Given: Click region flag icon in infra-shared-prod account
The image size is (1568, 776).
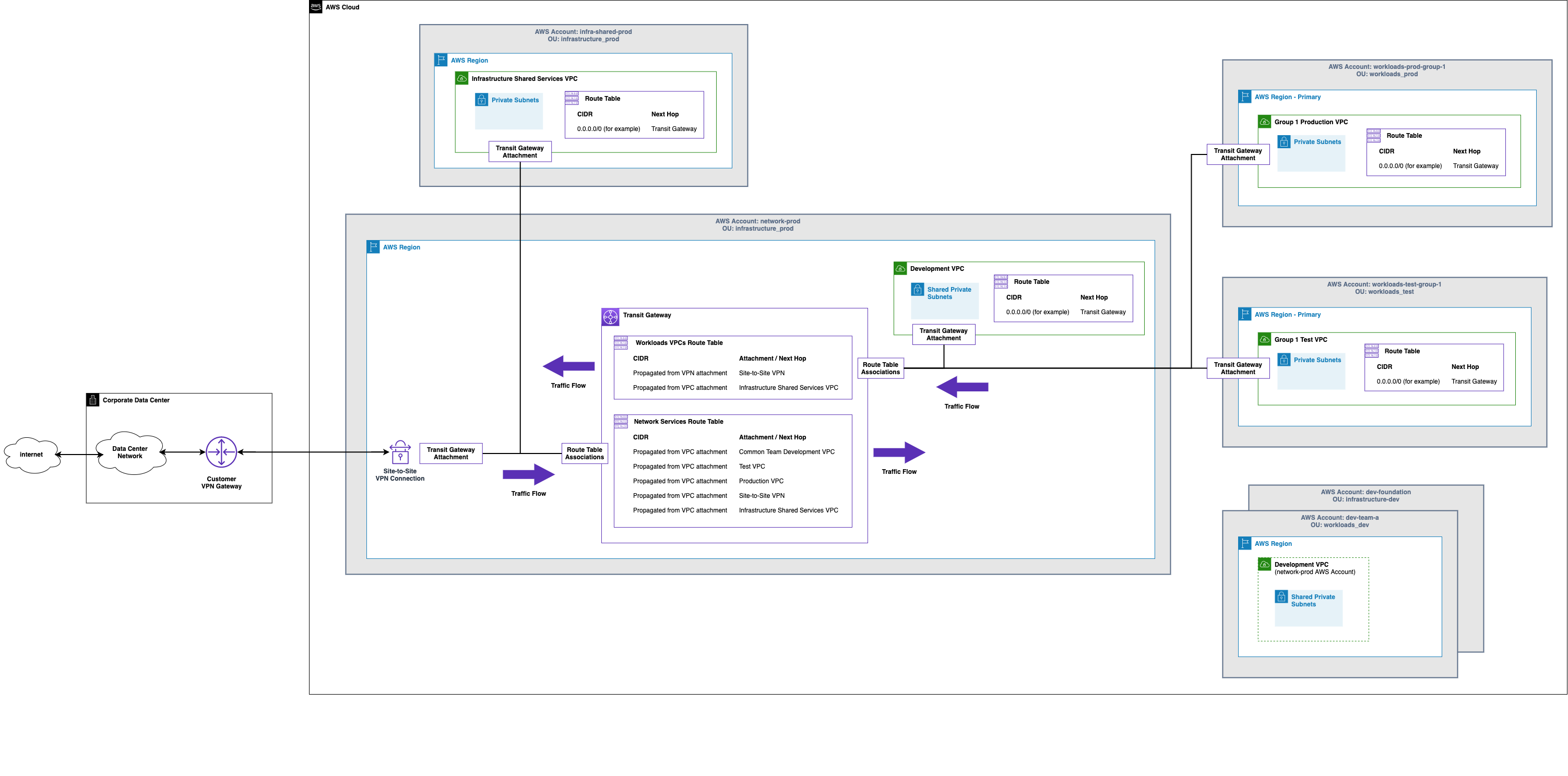Looking at the screenshot, I should (441, 59).
